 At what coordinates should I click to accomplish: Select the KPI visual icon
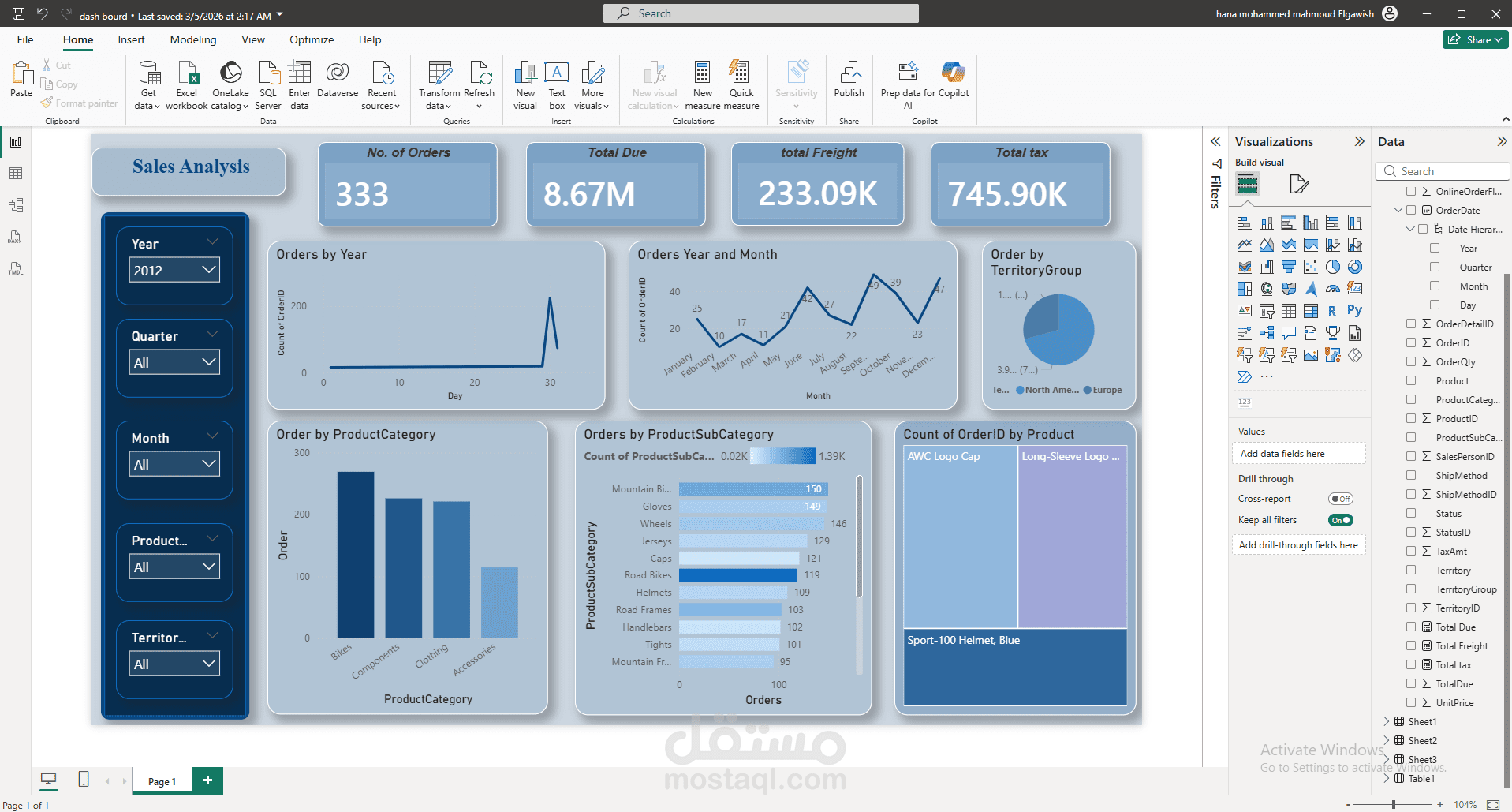pos(1245,311)
